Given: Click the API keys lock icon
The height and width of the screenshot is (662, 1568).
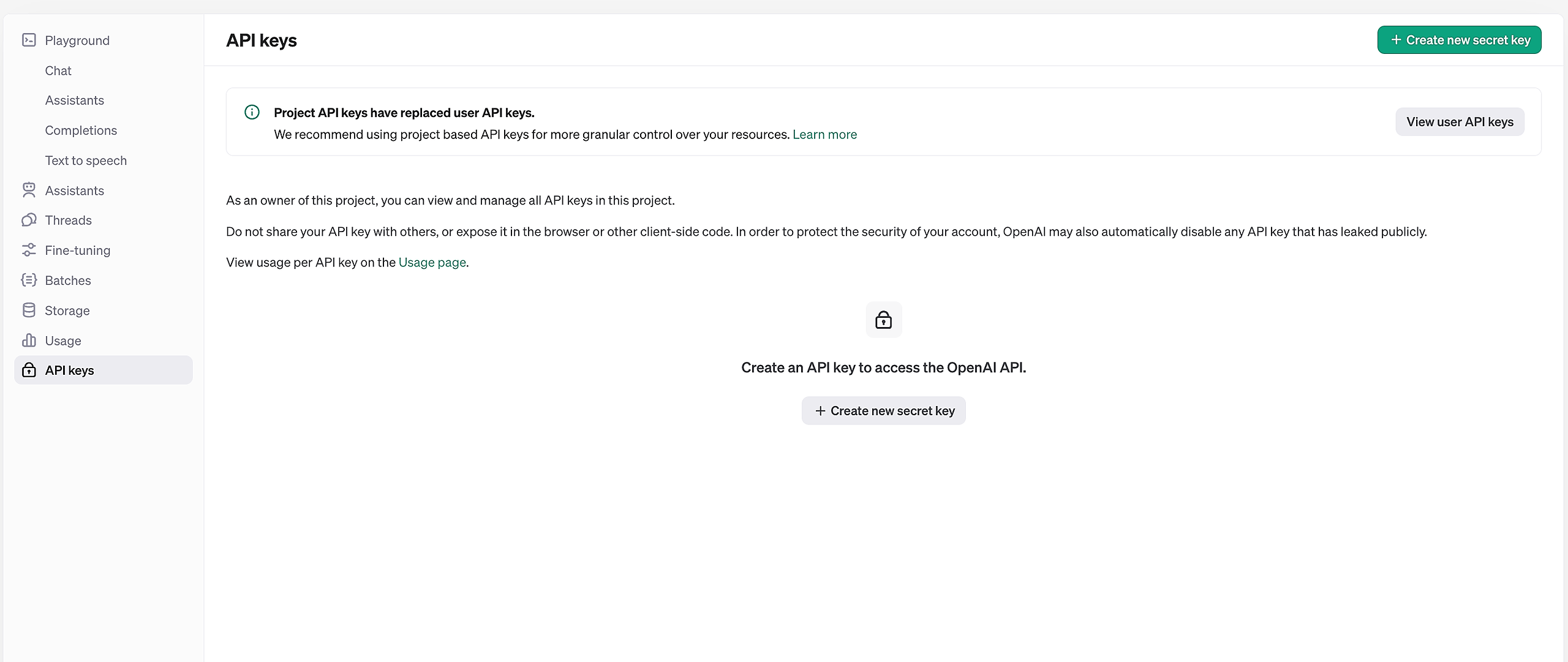Looking at the screenshot, I should 29,370.
